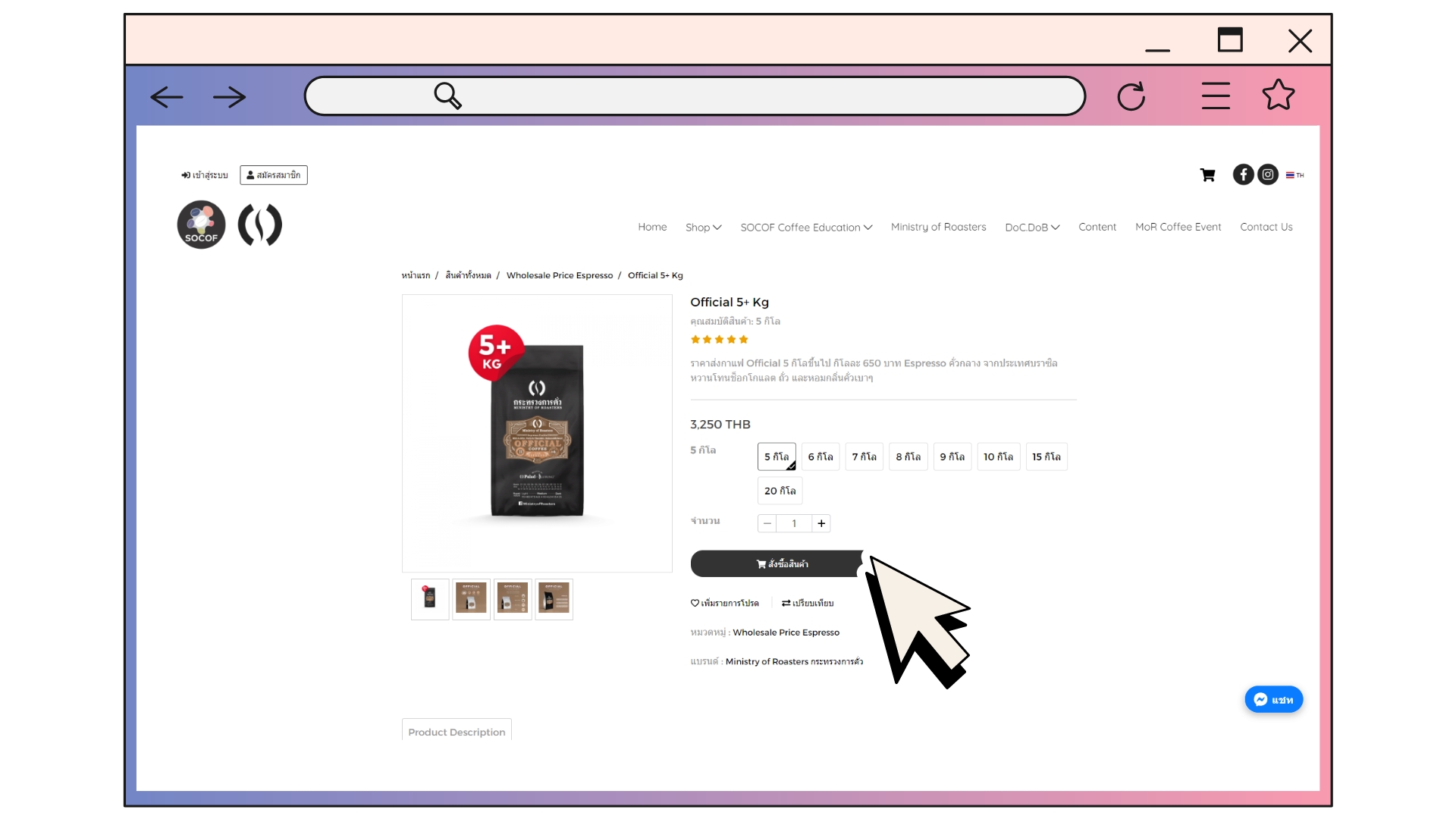Screen dimensions: 1456x819
Task: Open the Messenger chat bubble
Action: point(1274,699)
